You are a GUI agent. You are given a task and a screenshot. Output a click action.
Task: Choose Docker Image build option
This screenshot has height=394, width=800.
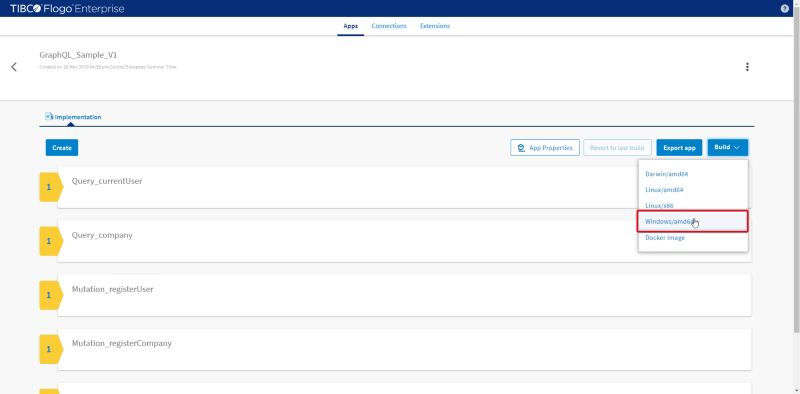[693, 238]
